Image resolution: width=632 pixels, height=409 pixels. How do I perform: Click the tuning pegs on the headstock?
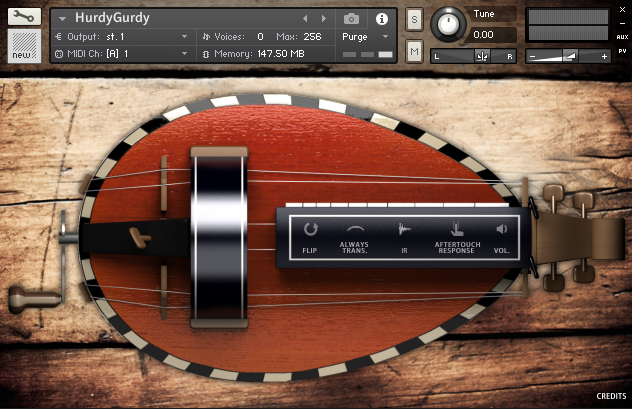(568, 238)
